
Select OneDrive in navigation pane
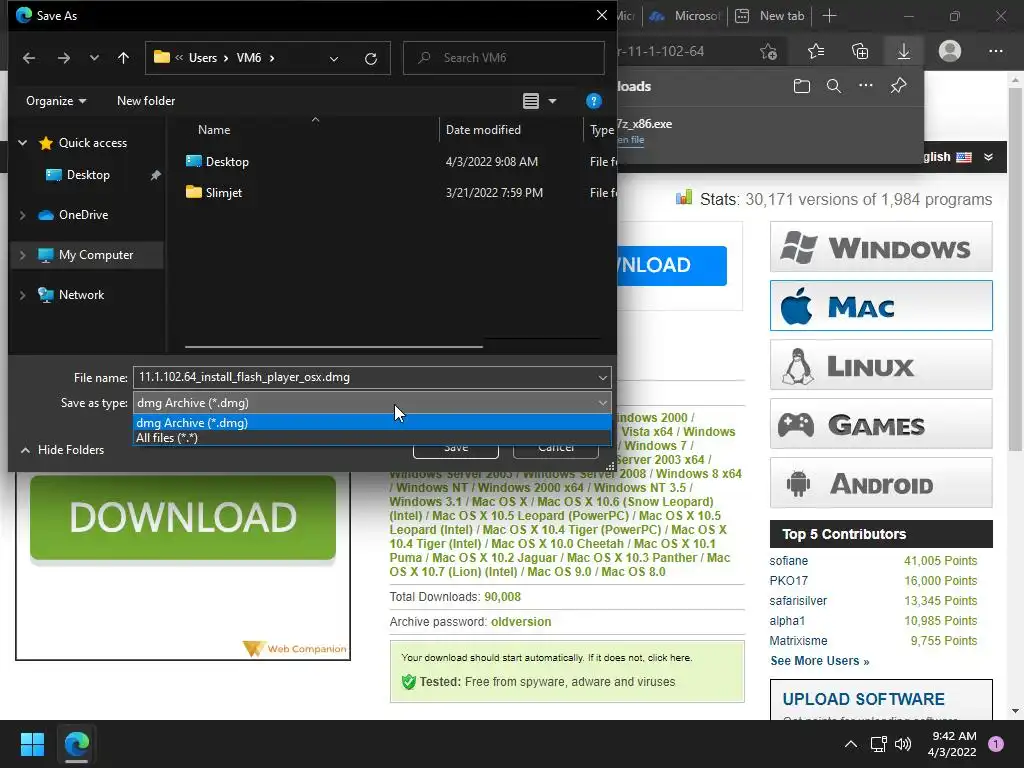coord(83,215)
